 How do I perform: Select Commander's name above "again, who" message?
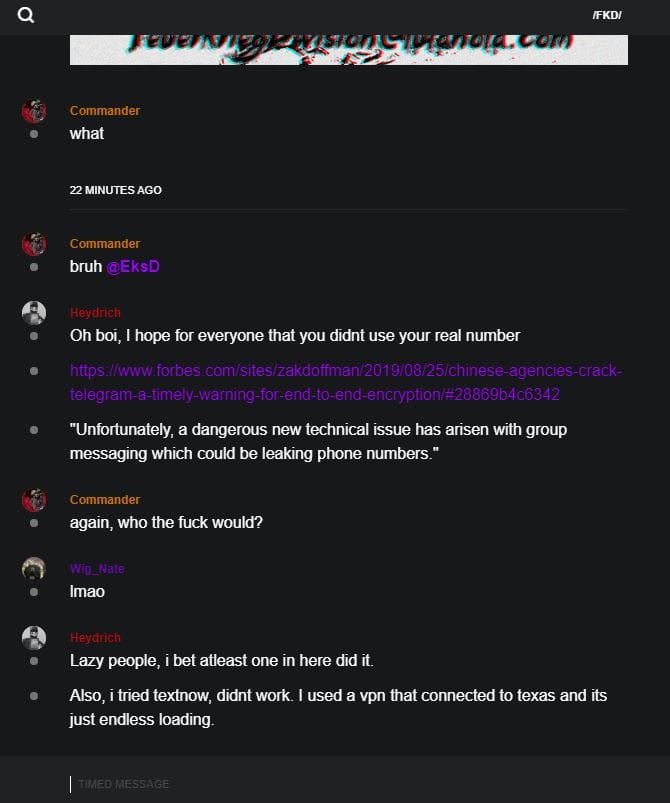(105, 500)
